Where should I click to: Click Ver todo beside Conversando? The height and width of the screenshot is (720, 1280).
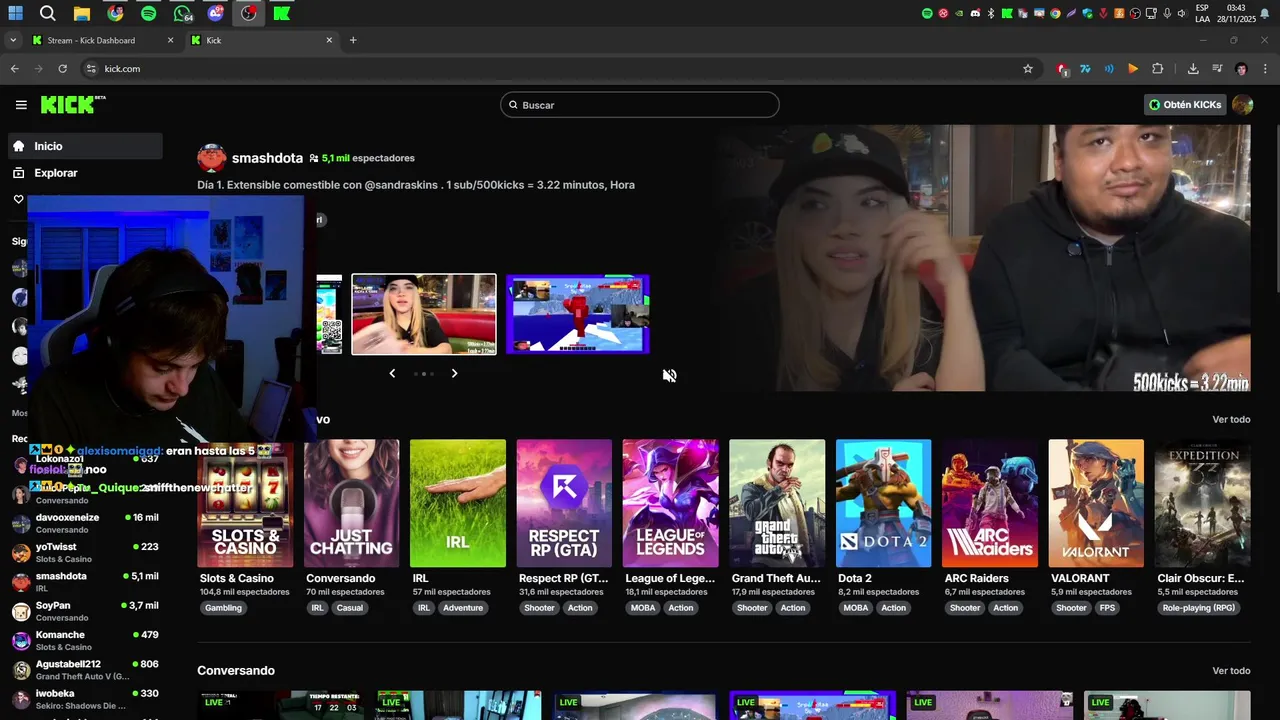(x=1231, y=671)
